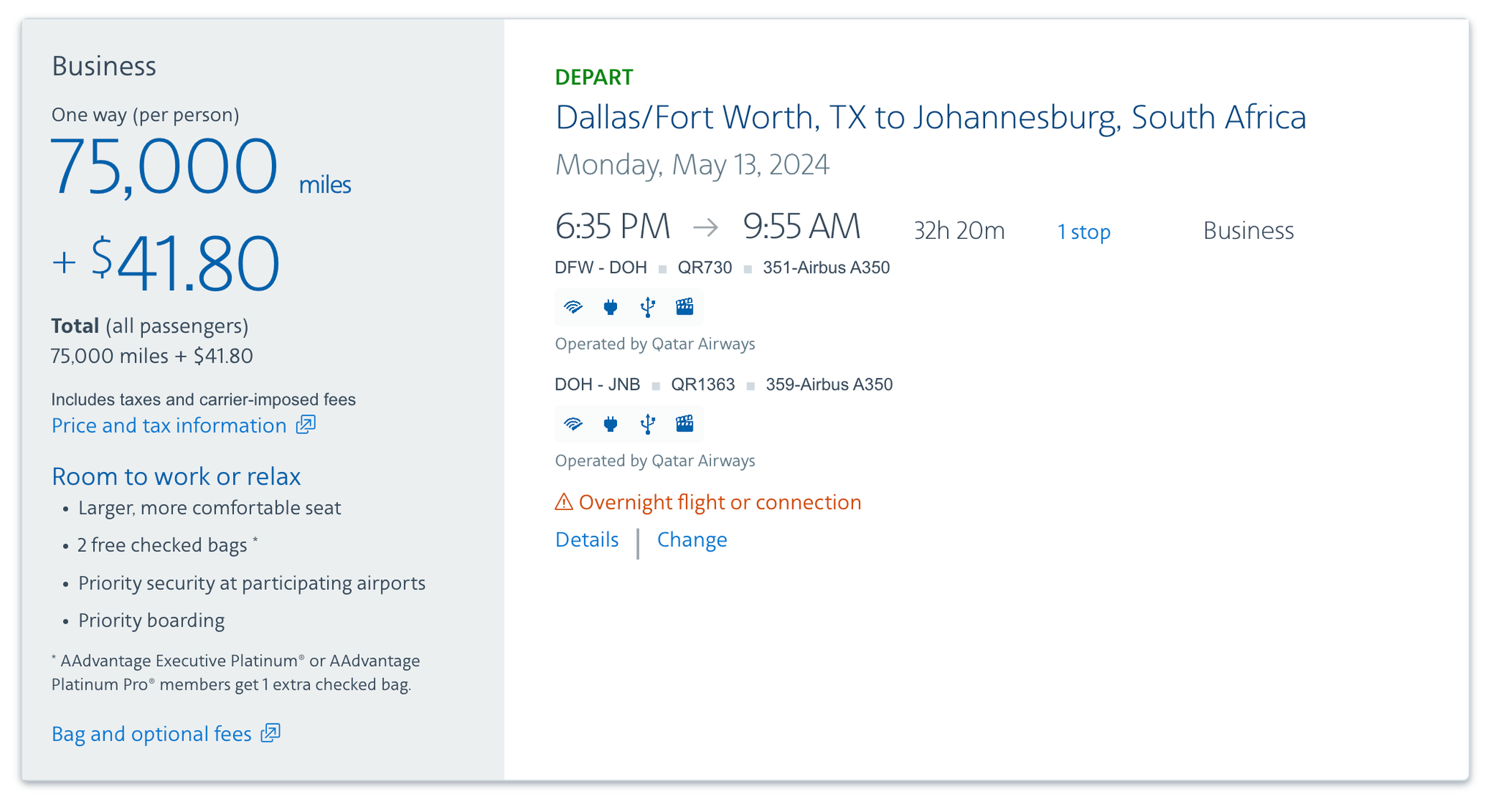Click USB icon for DOH - JNB flight
The height and width of the screenshot is (812, 1501).
pos(647,424)
